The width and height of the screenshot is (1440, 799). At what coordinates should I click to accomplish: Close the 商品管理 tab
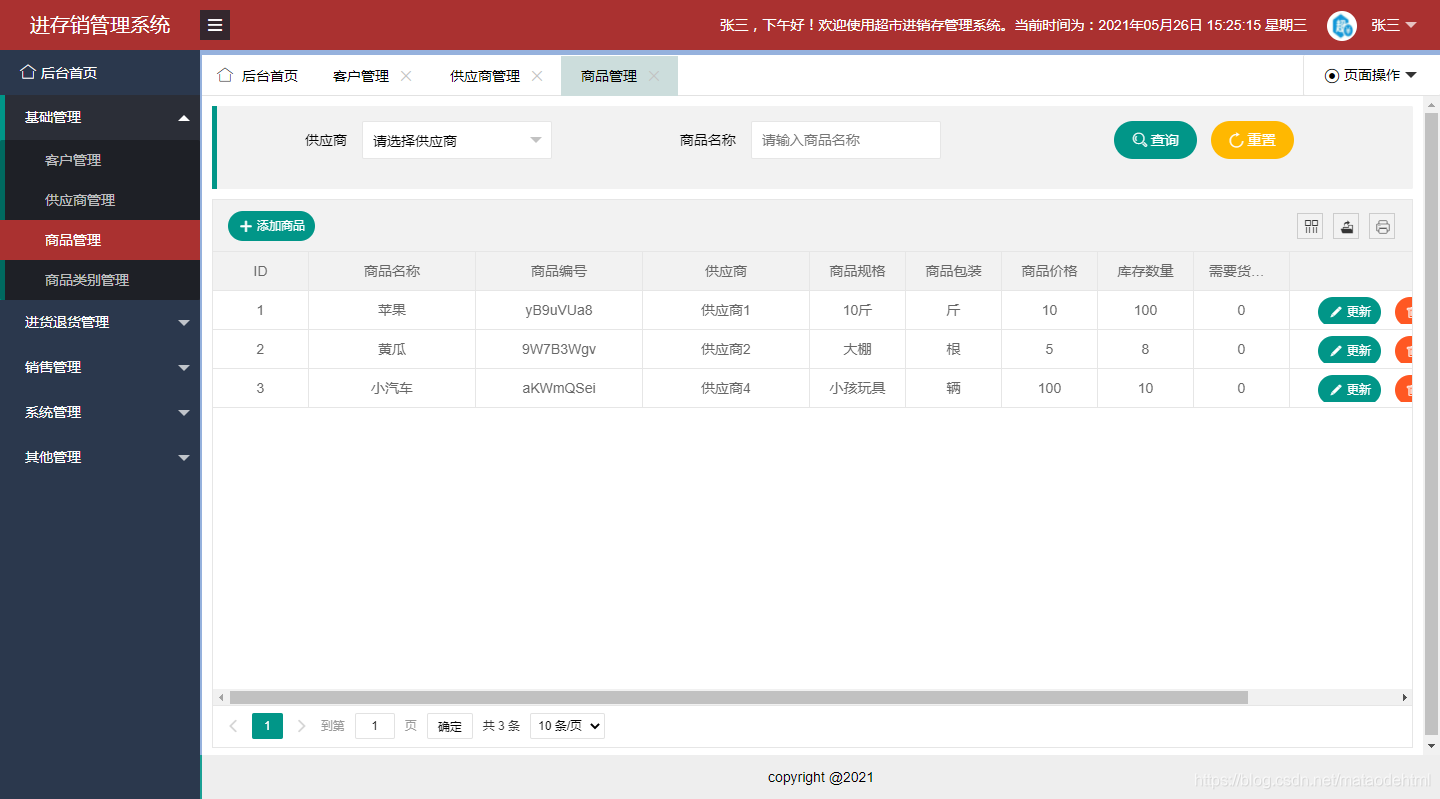click(654, 76)
